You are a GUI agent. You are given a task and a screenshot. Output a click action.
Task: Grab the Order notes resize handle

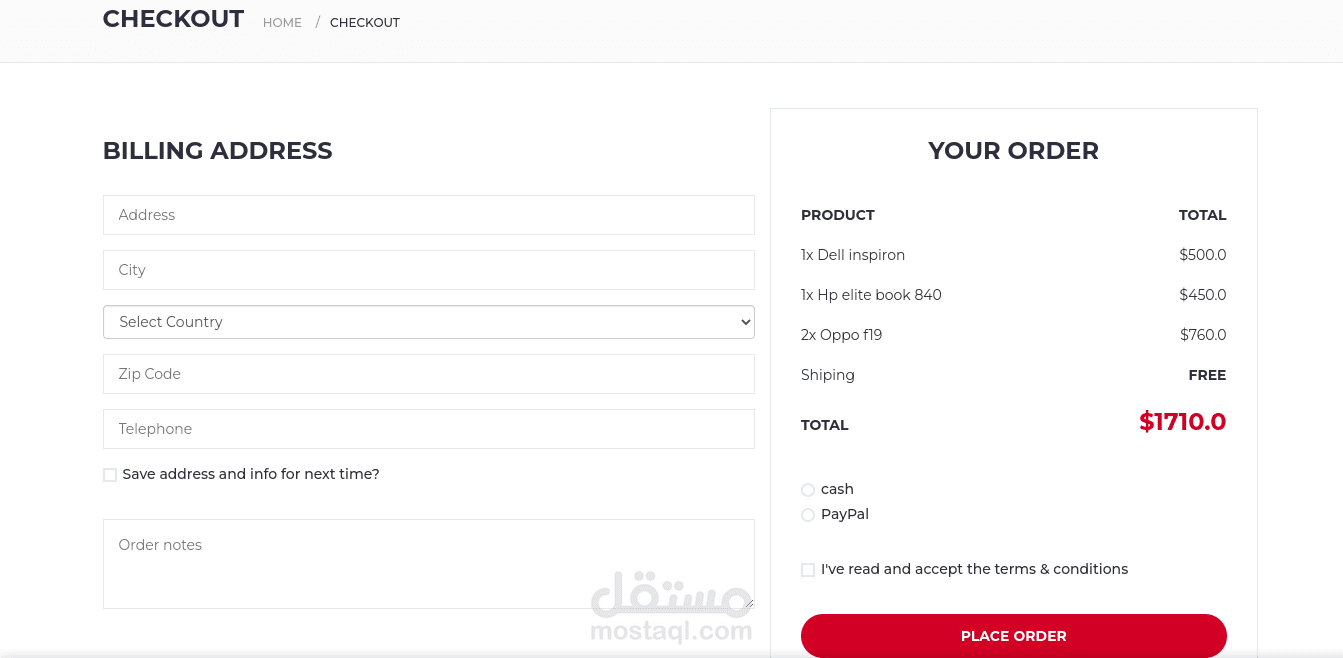click(x=748, y=603)
